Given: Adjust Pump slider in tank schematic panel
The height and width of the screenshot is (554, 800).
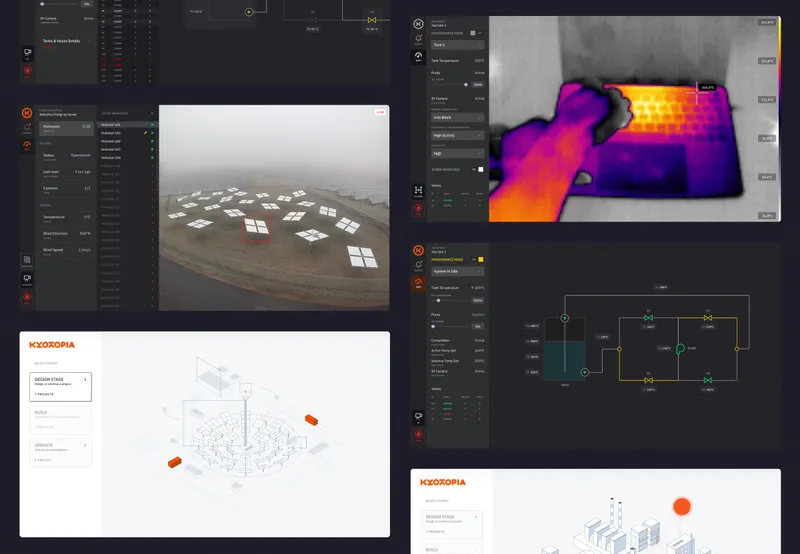Looking at the screenshot, I should 433,326.
